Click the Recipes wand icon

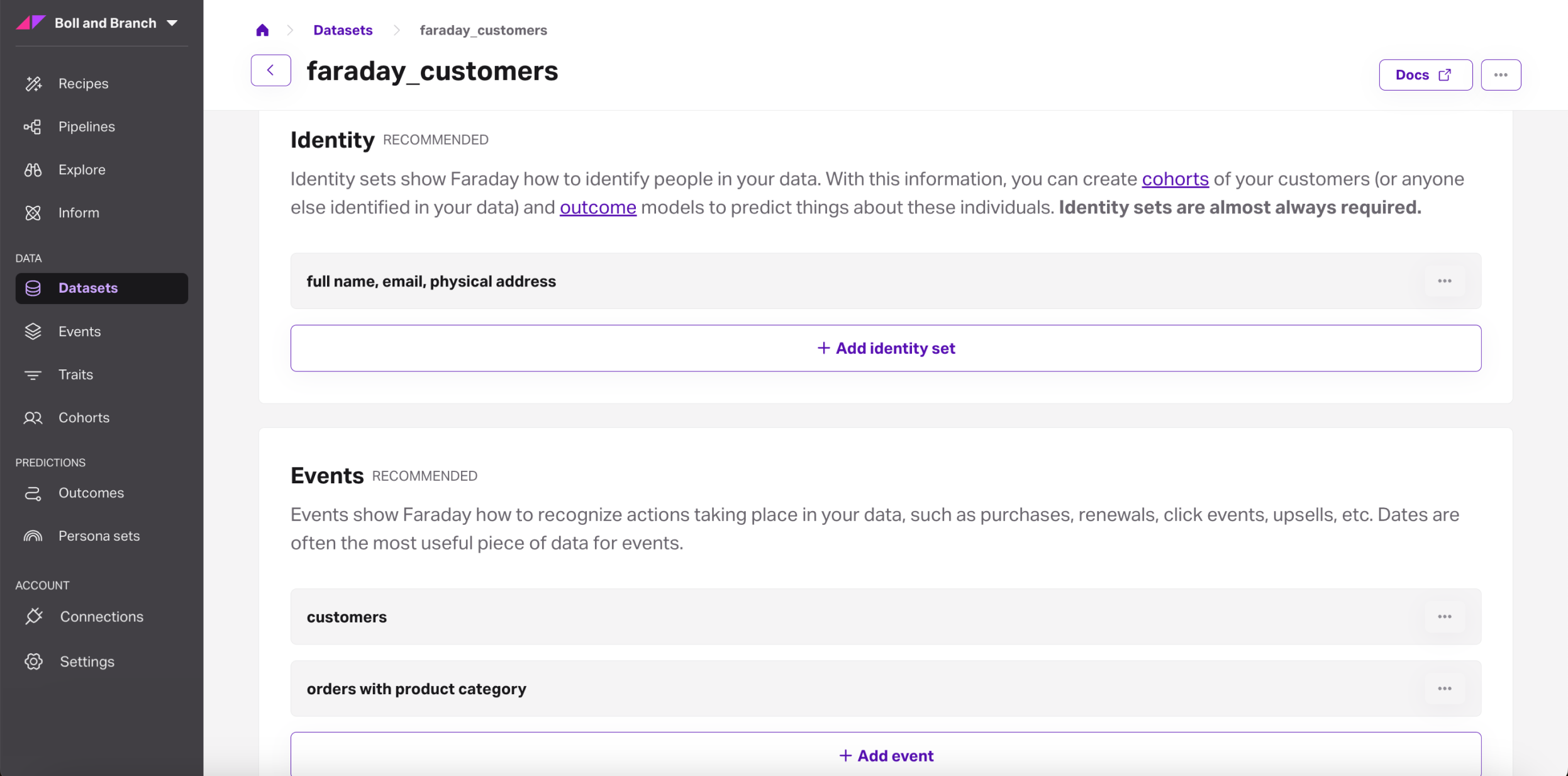33,84
